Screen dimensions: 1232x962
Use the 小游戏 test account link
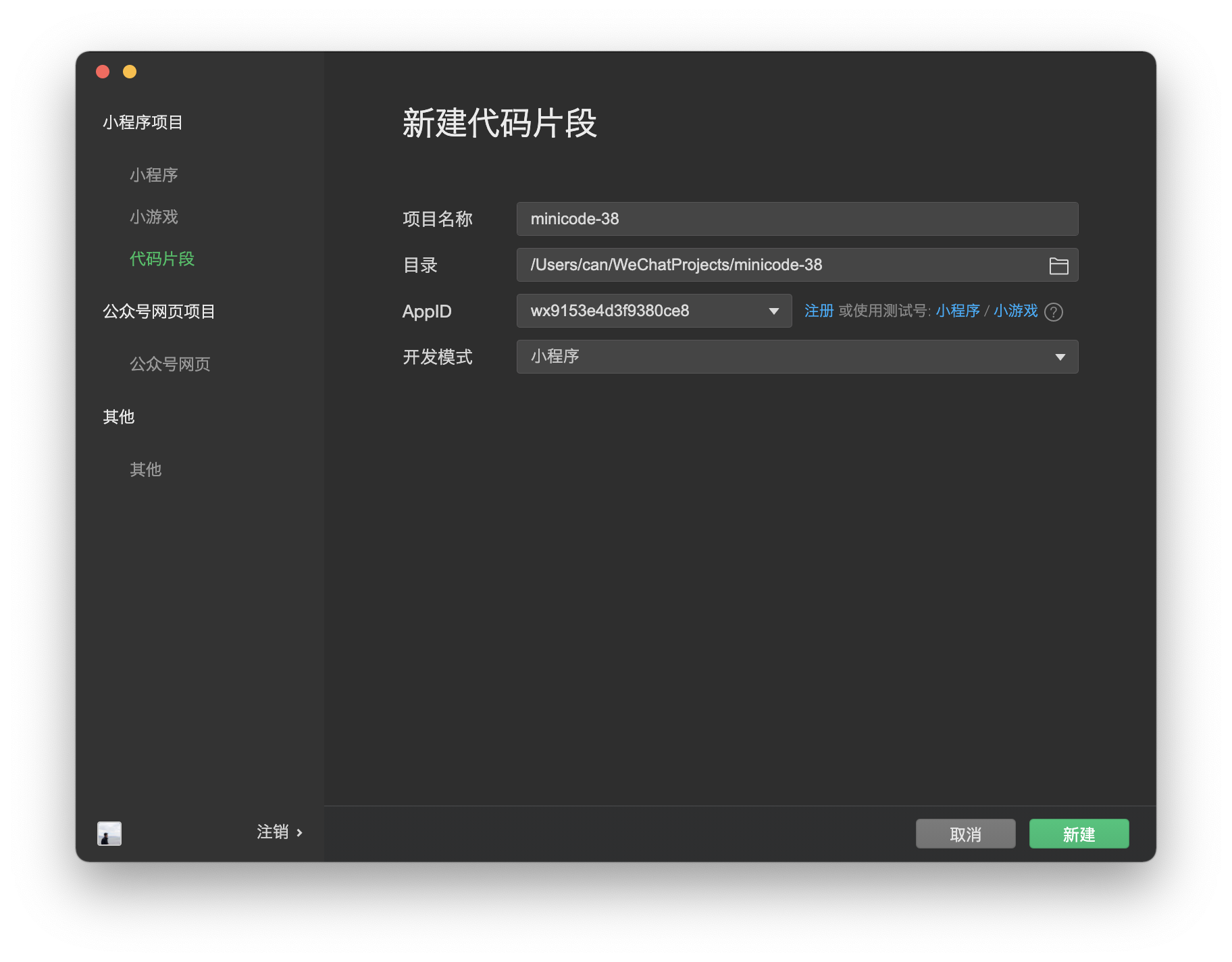[x=1015, y=311]
